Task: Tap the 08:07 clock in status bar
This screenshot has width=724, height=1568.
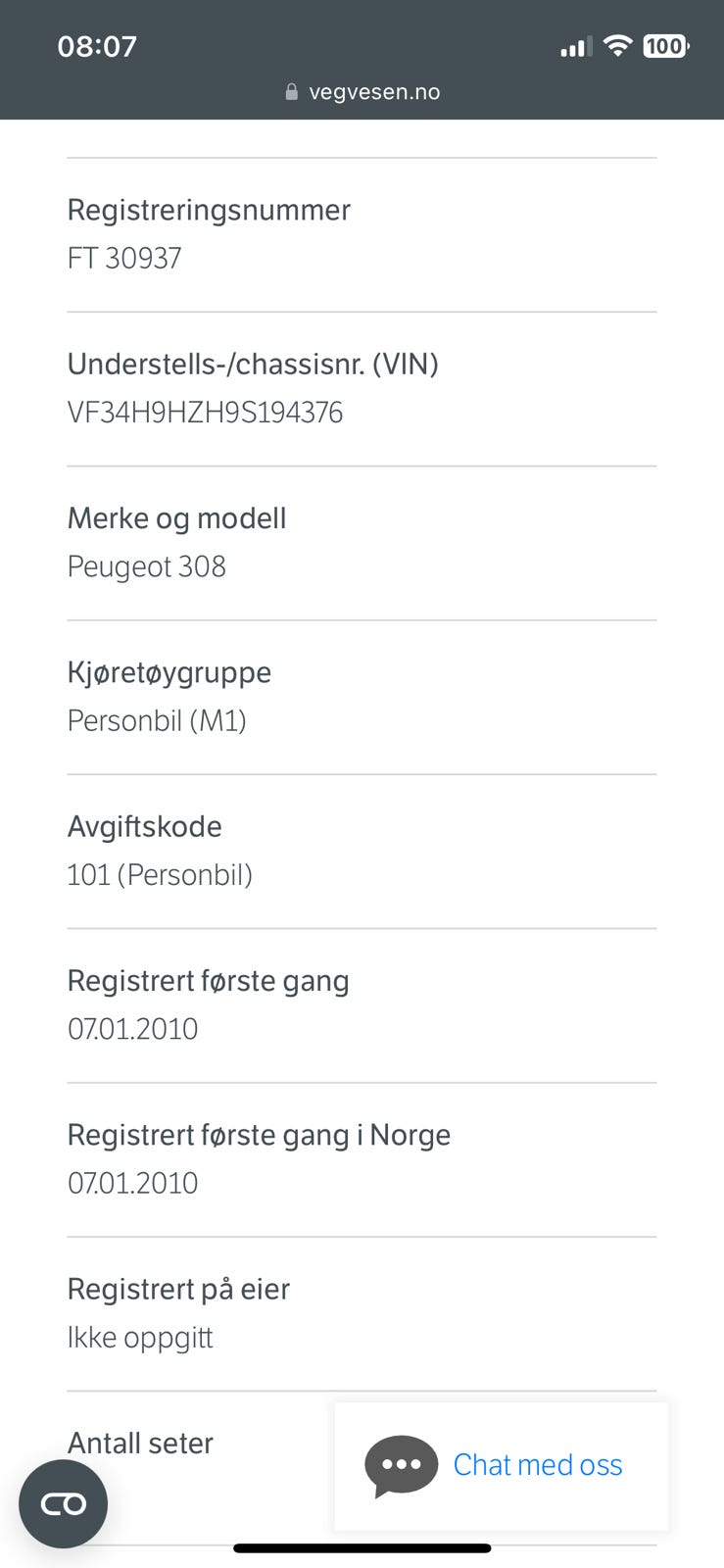Action: tap(97, 46)
